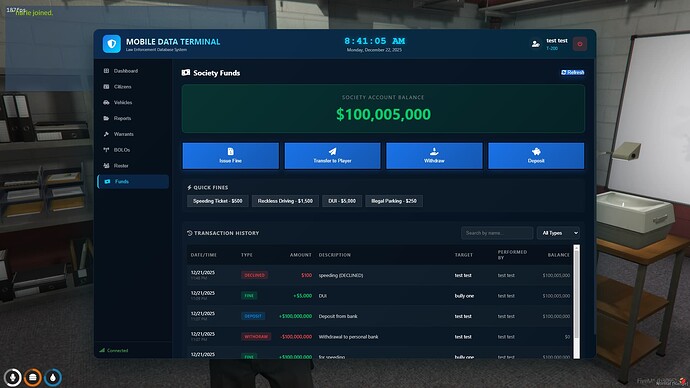This screenshot has height=388, width=690.
Task: Click the Roster people icon
Action: (106, 166)
